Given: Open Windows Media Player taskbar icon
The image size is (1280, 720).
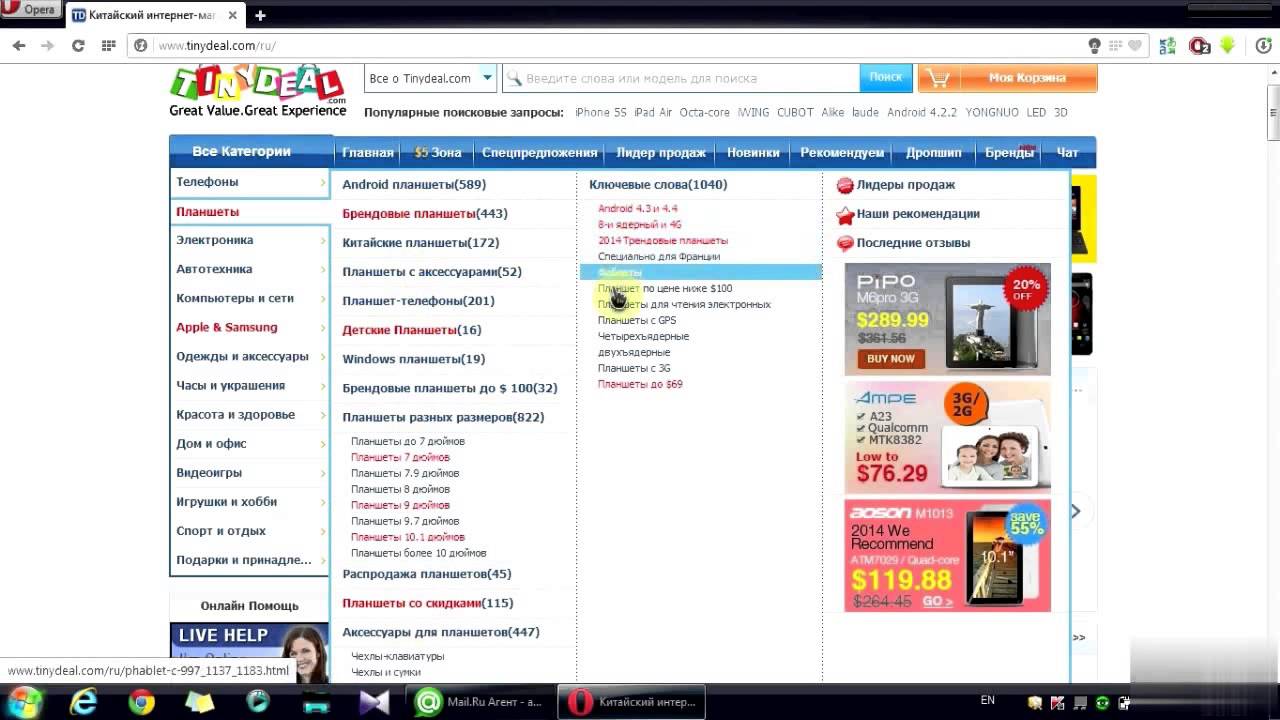Looking at the screenshot, I should click(x=258, y=702).
